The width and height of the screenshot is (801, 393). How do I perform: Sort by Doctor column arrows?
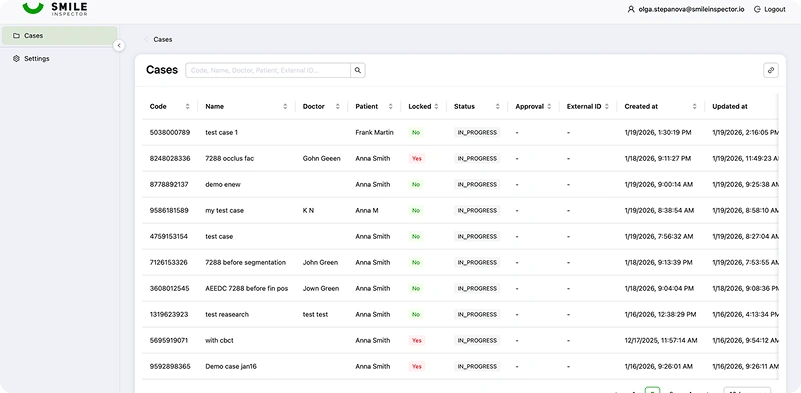338,107
